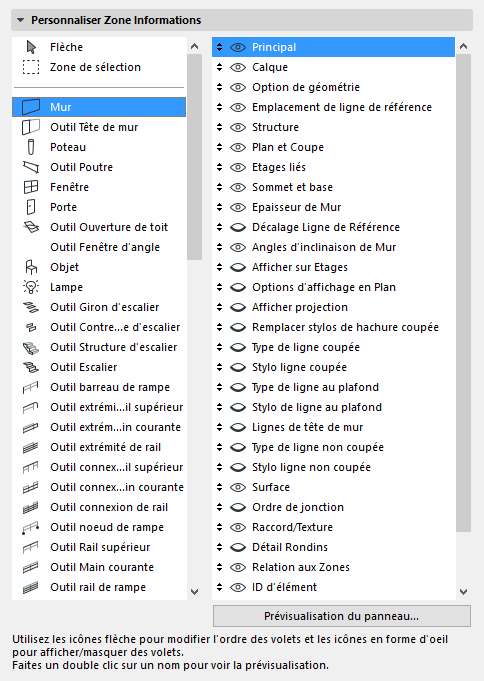Hide the Surface panel eye icon

(238, 487)
